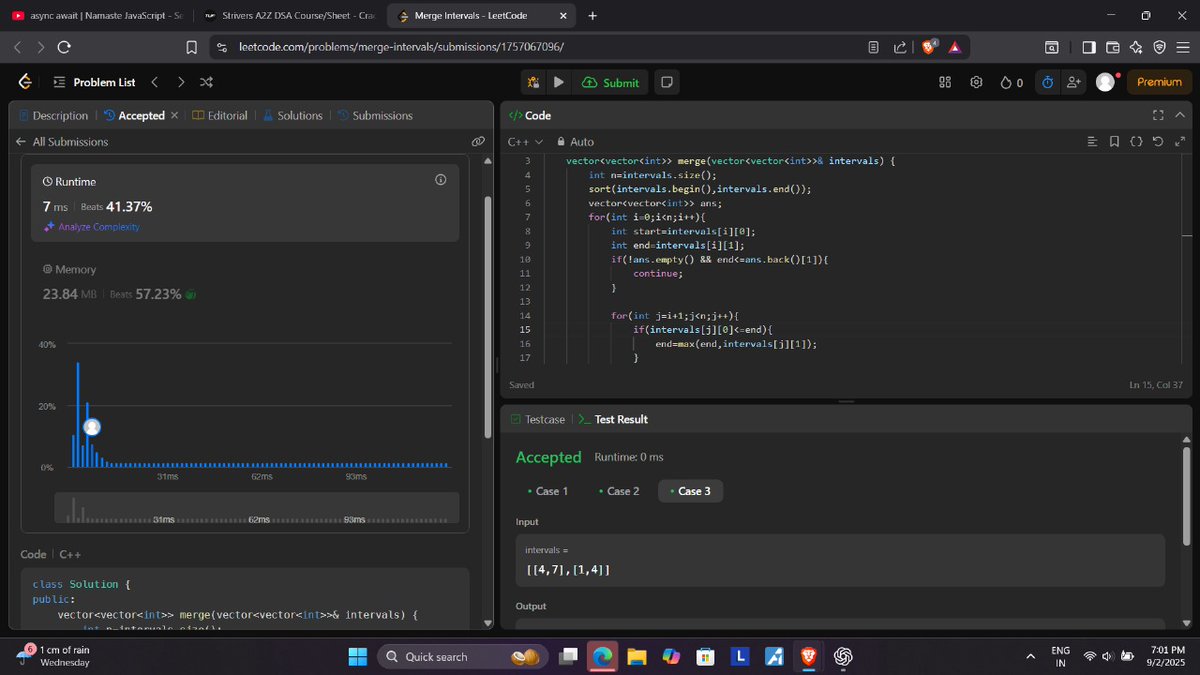1200x675 pixels.
Task: Open the C++ language dropdown
Action: pyautogui.click(x=526, y=142)
